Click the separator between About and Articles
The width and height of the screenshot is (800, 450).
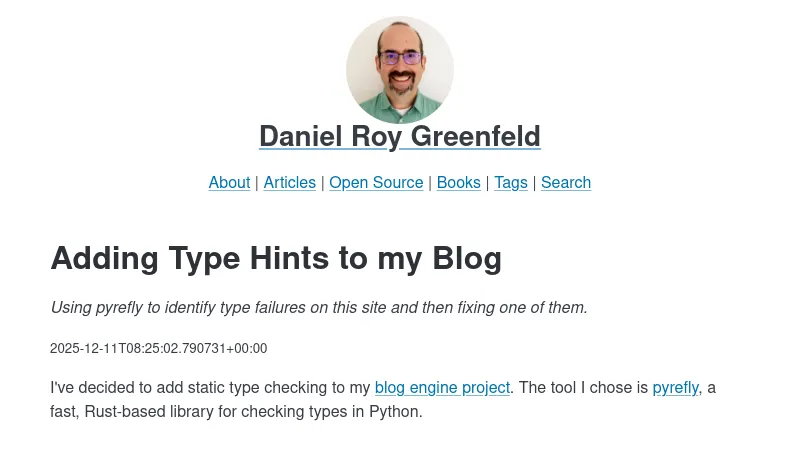point(257,182)
